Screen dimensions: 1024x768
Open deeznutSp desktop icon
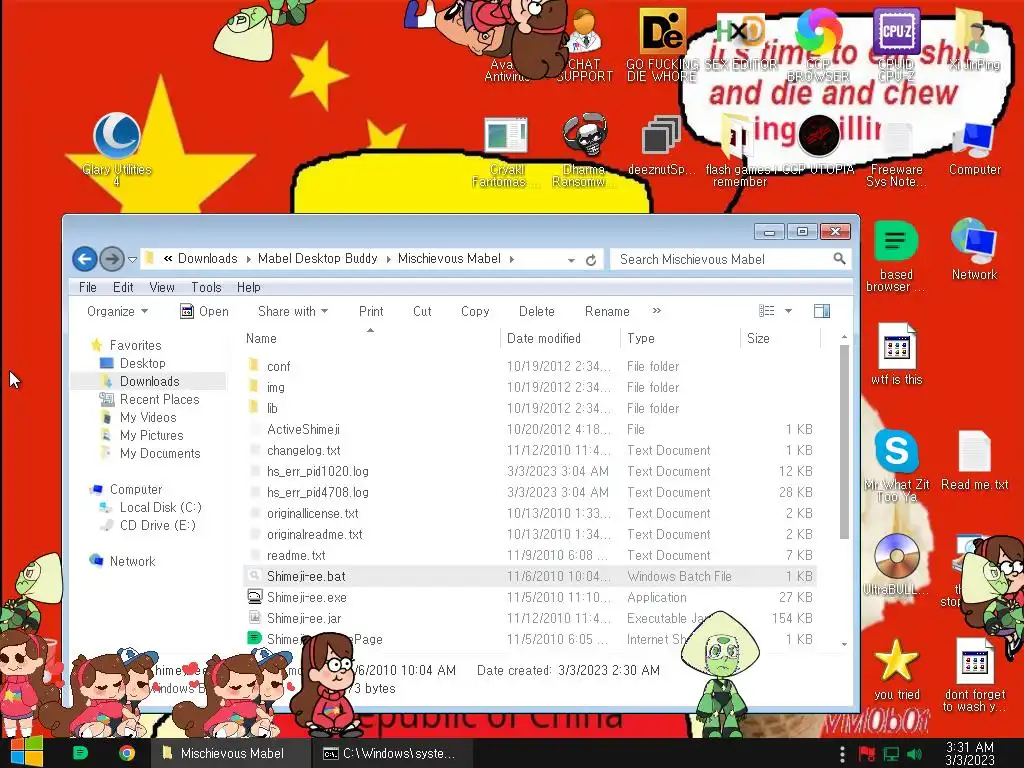661,146
